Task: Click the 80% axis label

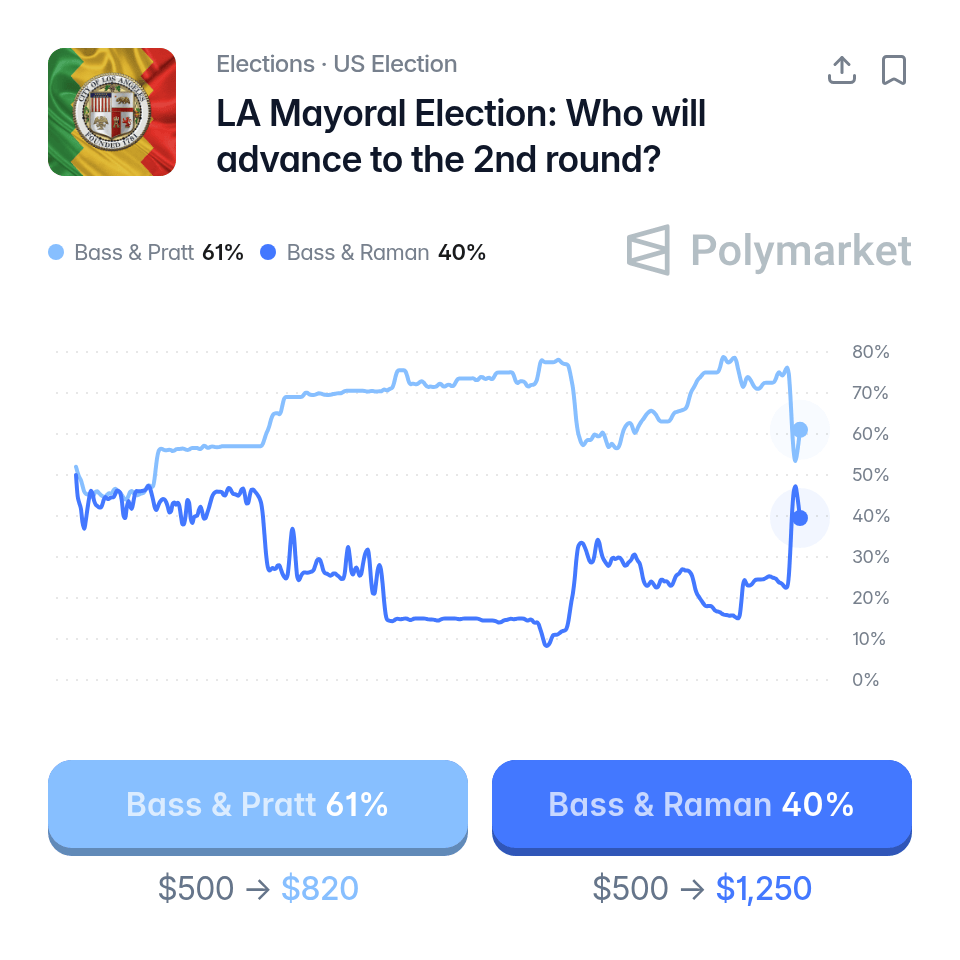Action: pos(870,351)
